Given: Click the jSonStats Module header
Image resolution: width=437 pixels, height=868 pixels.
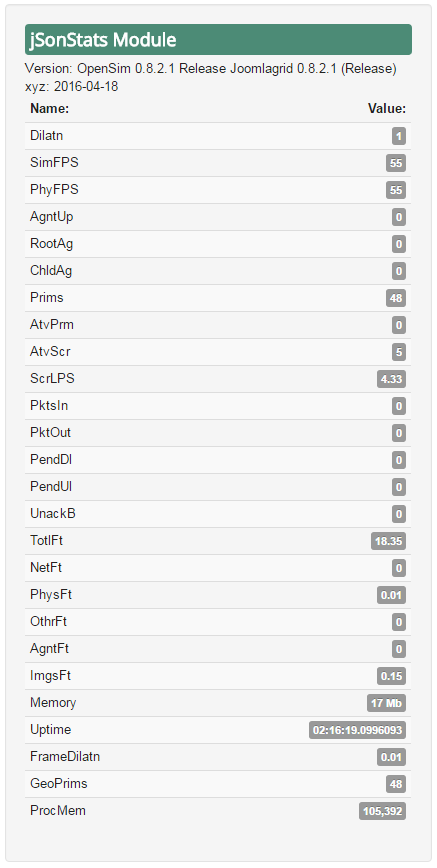Looking at the screenshot, I should tap(218, 40).
